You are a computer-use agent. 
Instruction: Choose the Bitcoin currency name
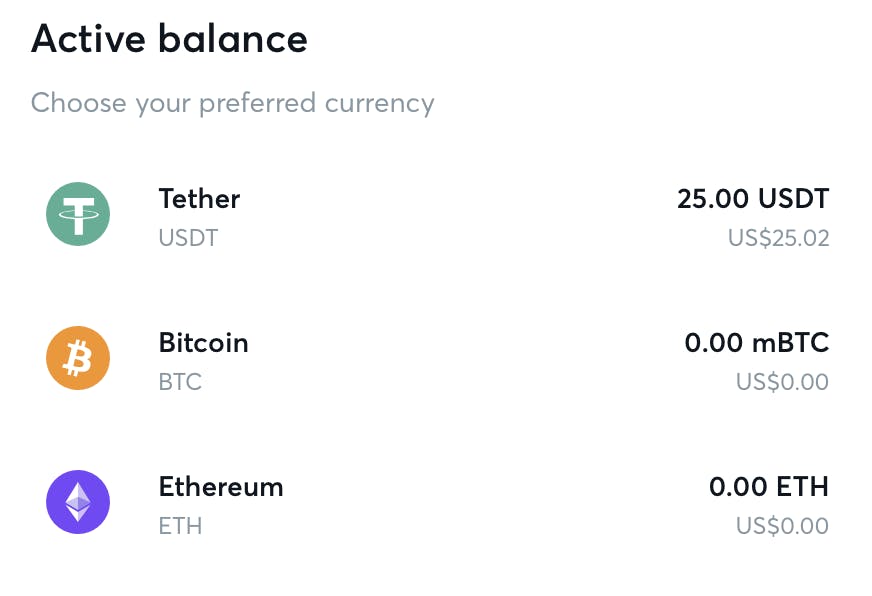pyautogui.click(x=203, y=342)
